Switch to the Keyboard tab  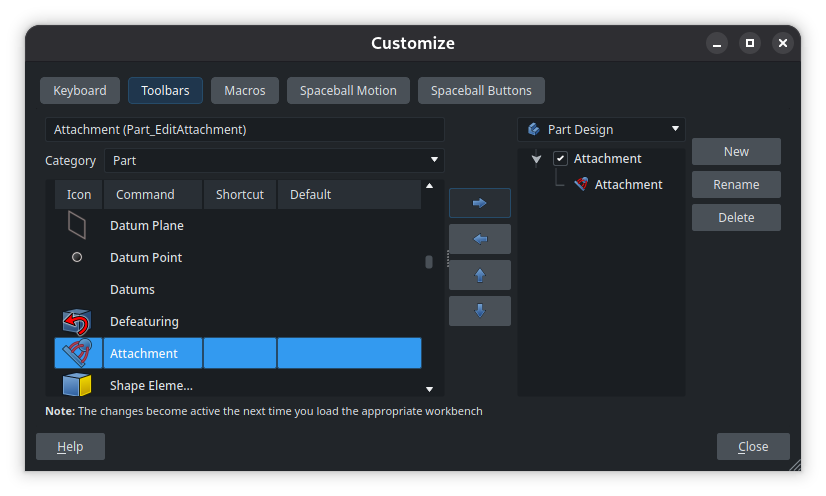point(80,91)
